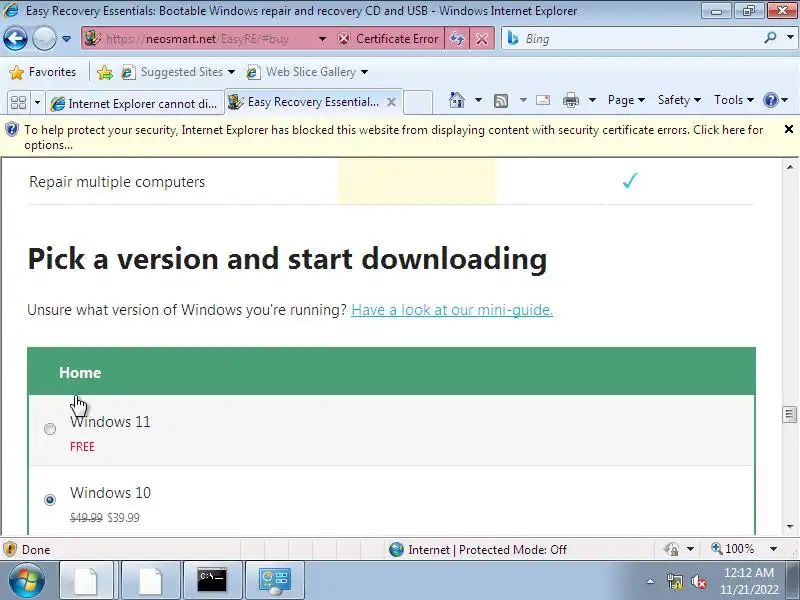Dismiss the security information bar
800x600 pixels.
[x=788, y=129]
